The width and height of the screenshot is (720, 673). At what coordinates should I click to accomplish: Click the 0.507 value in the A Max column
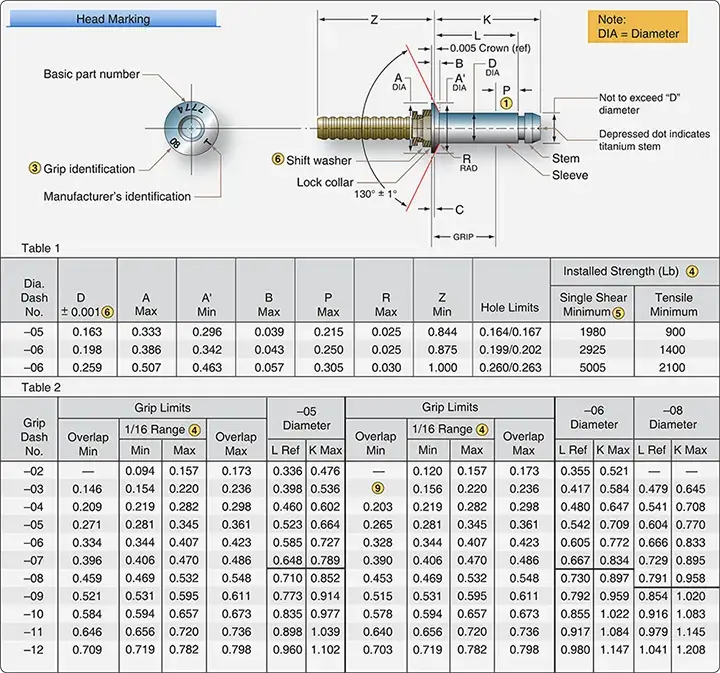[146, 367]
